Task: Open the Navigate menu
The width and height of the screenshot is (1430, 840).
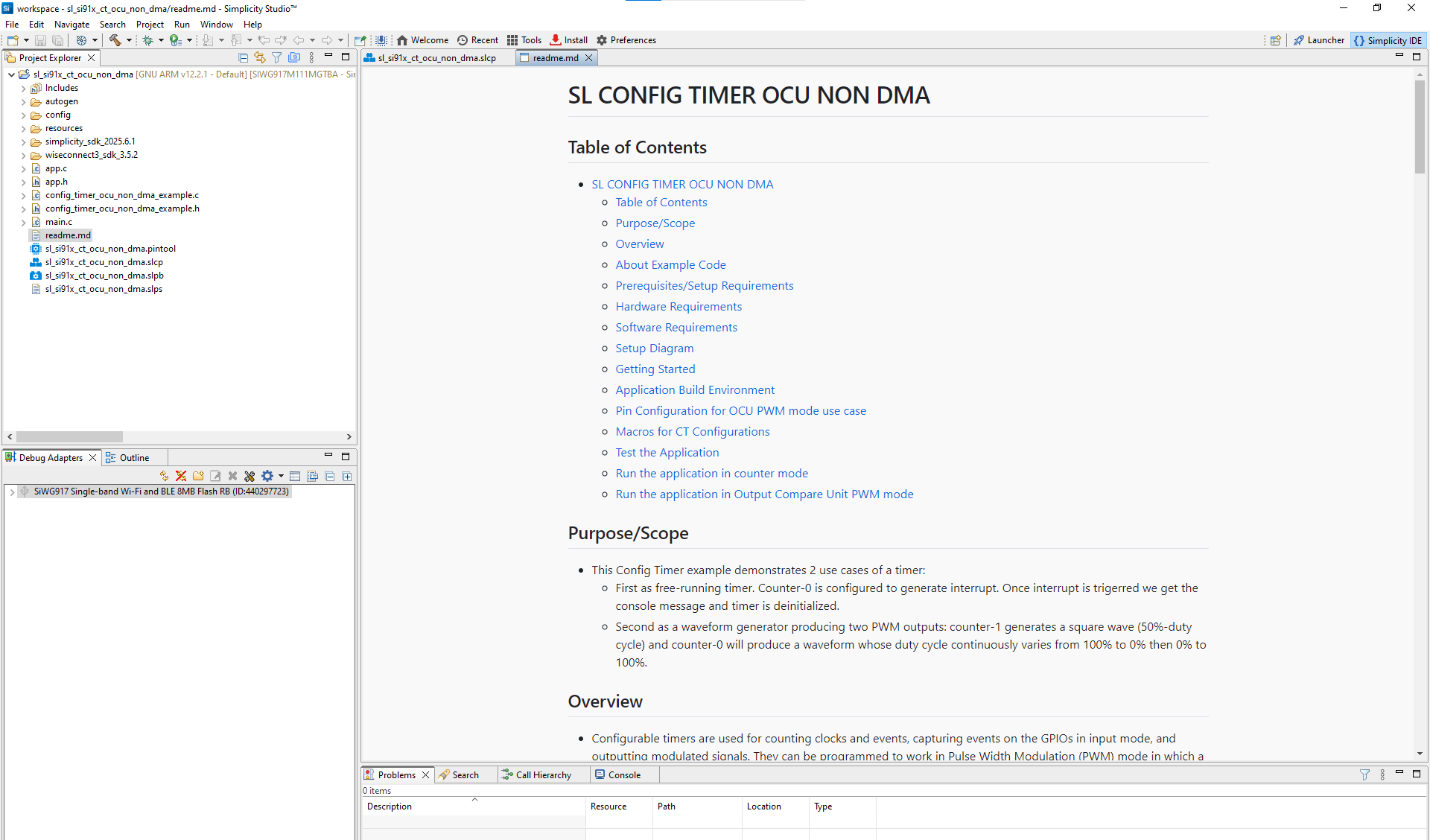Action: (x=71, y=24)
